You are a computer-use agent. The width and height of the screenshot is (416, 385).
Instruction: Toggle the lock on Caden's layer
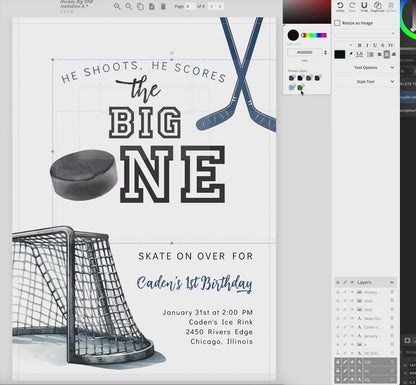click(x=338, y=327)
